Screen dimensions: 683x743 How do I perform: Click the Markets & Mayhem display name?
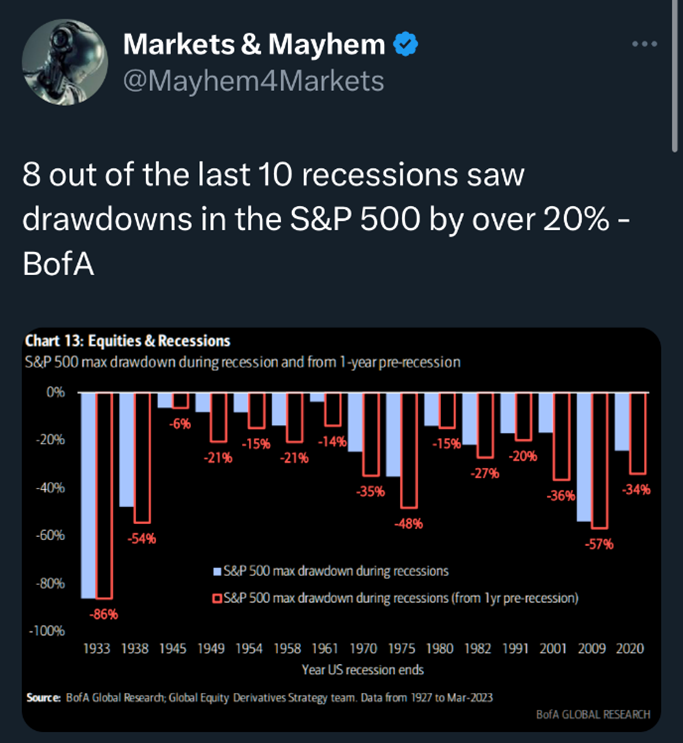click(x=254, y=44)
